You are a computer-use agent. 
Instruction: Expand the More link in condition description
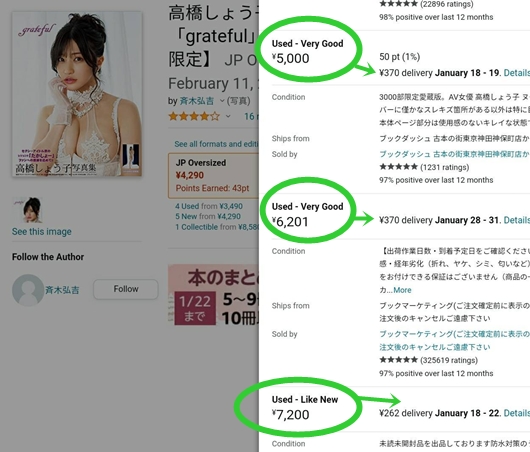click(x=402, y=290)
